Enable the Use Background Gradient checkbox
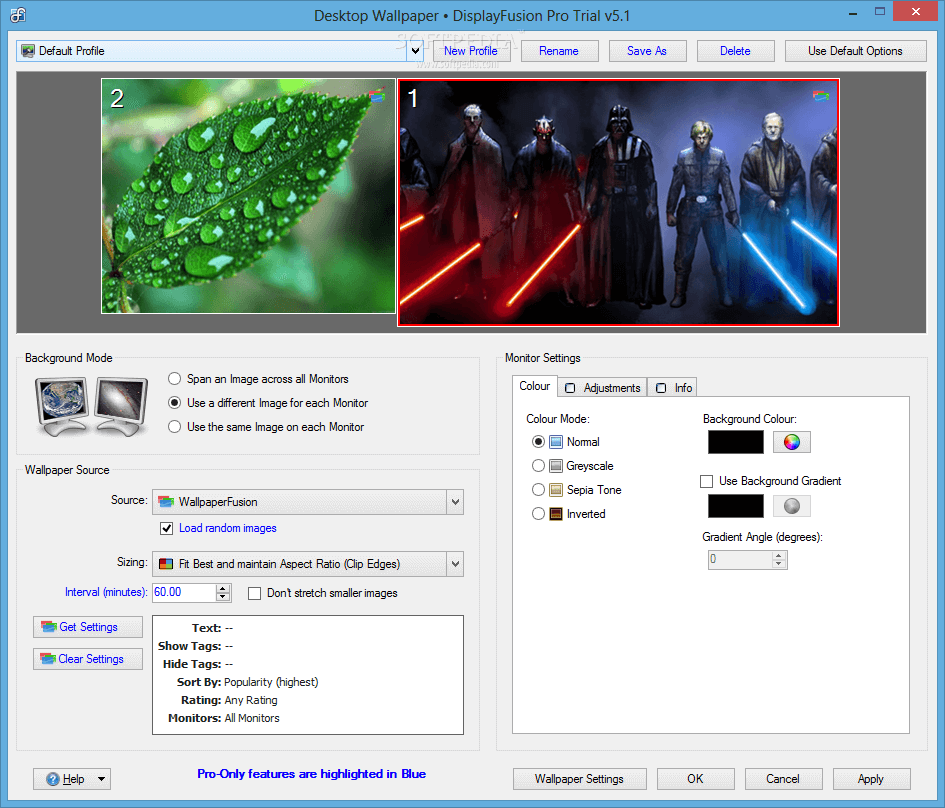Image resolution: width=945 pixels, height=808 pixels. pos(707,481)
